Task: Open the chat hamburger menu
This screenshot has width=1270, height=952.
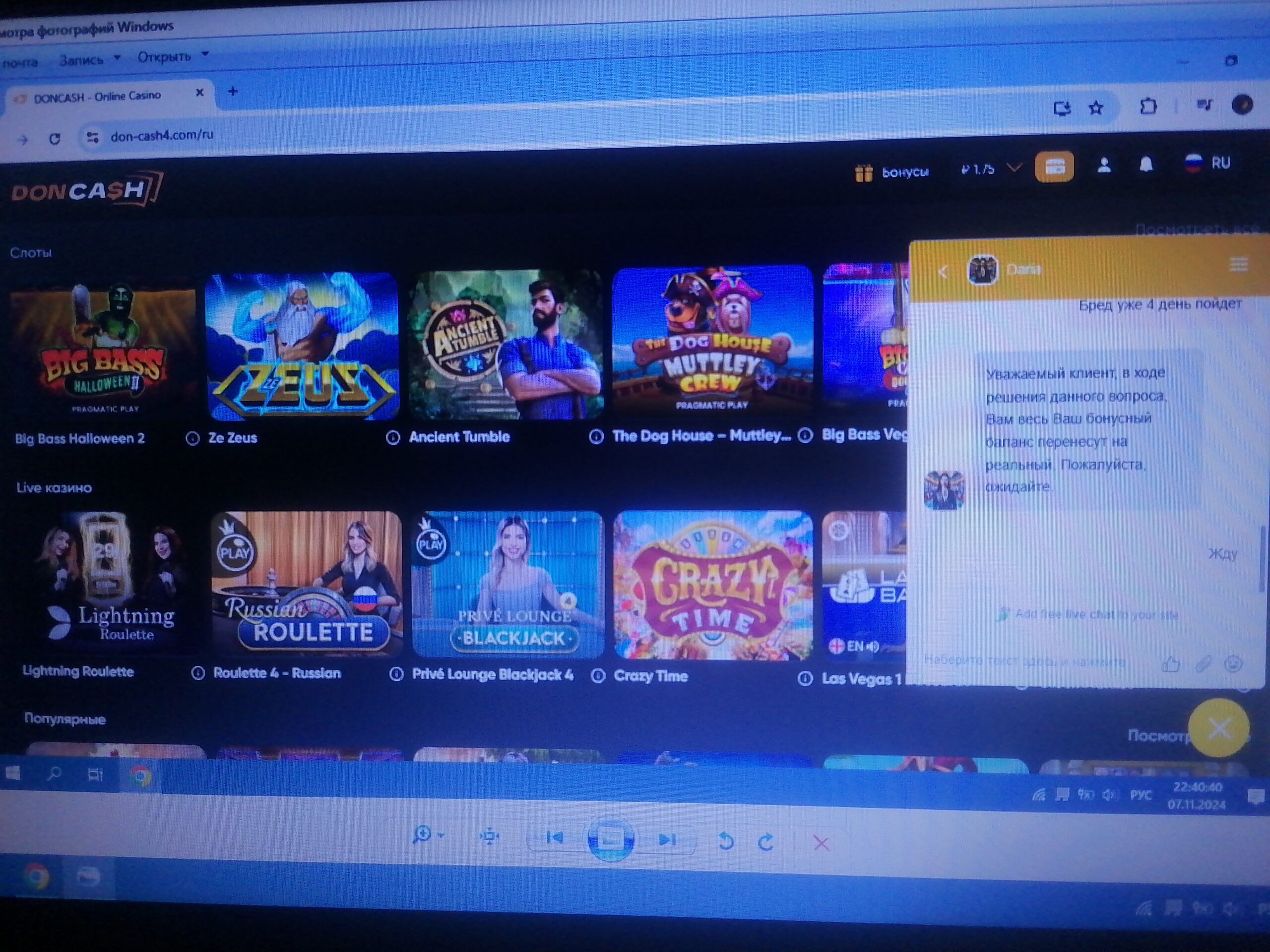Action: coord(1238,265)
